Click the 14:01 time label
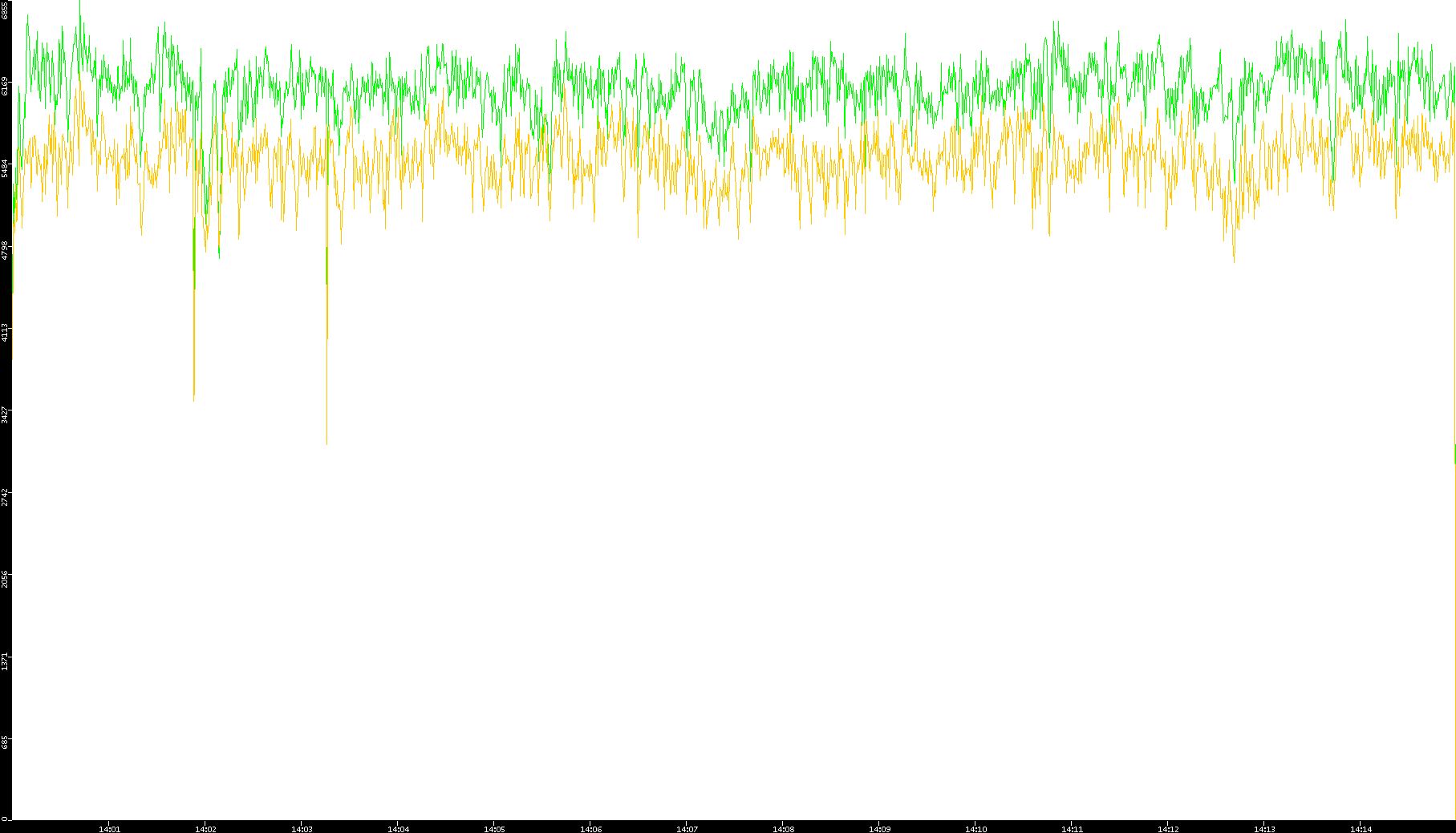1456x833 pixels. point(109,829)
